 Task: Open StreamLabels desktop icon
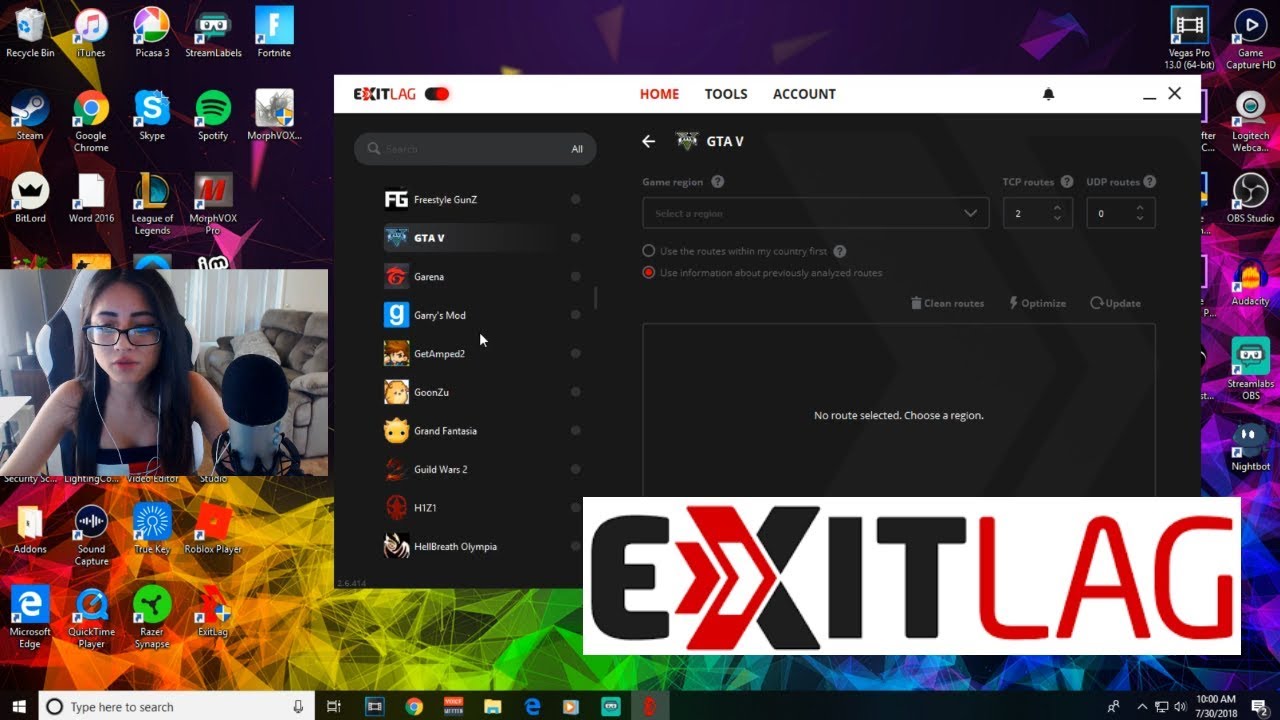coord(213,33)
